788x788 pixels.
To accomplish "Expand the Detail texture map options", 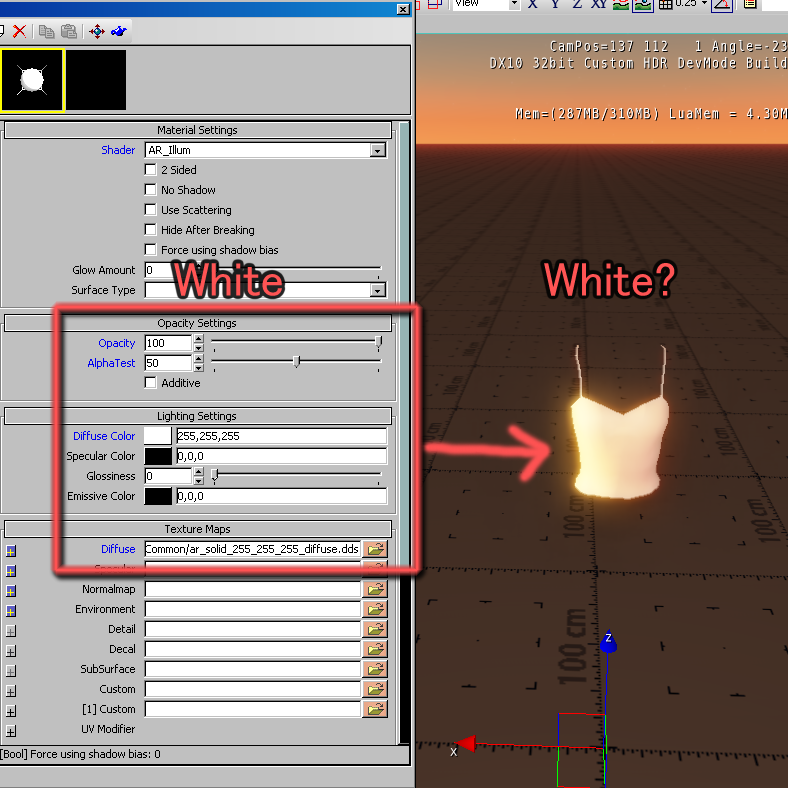I will [11, 631].
